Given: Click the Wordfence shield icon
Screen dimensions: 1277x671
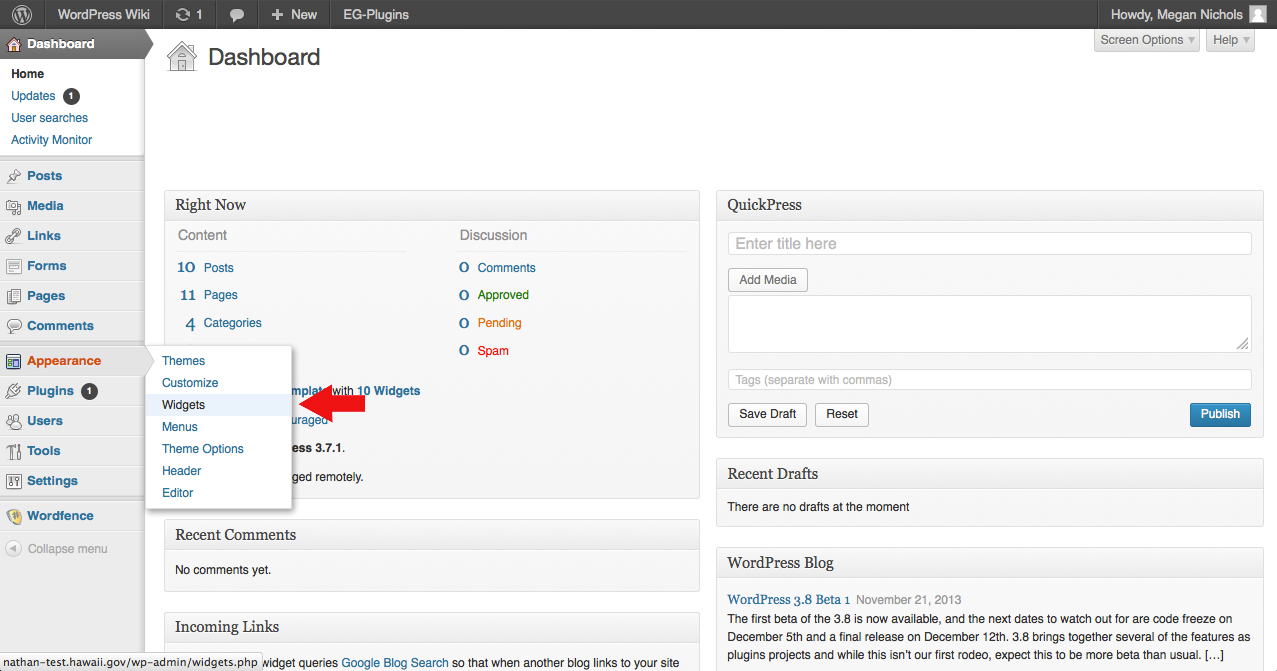Looking at the screenshot, I should 14,516.
